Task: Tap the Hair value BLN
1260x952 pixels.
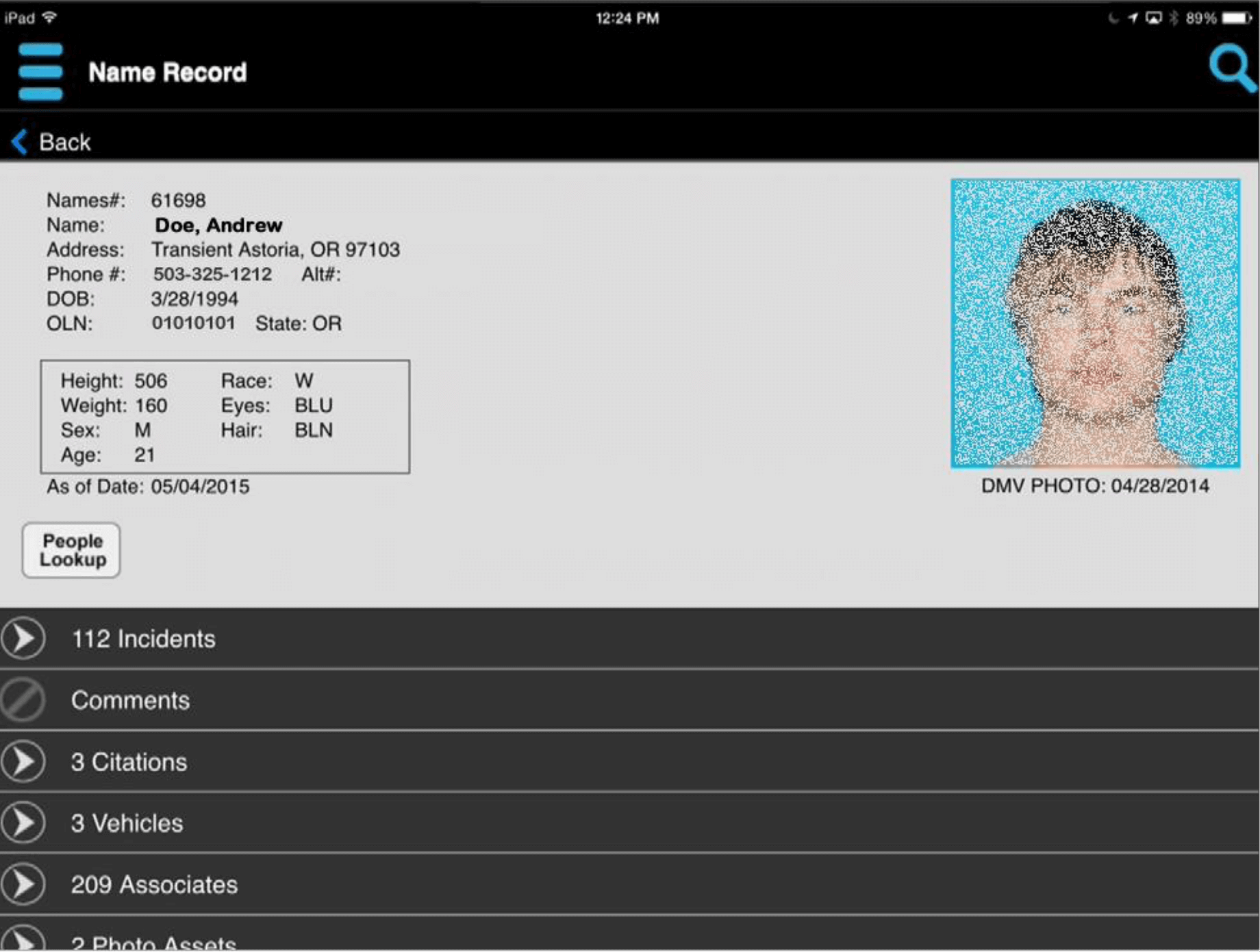Action: click(314, 430)
